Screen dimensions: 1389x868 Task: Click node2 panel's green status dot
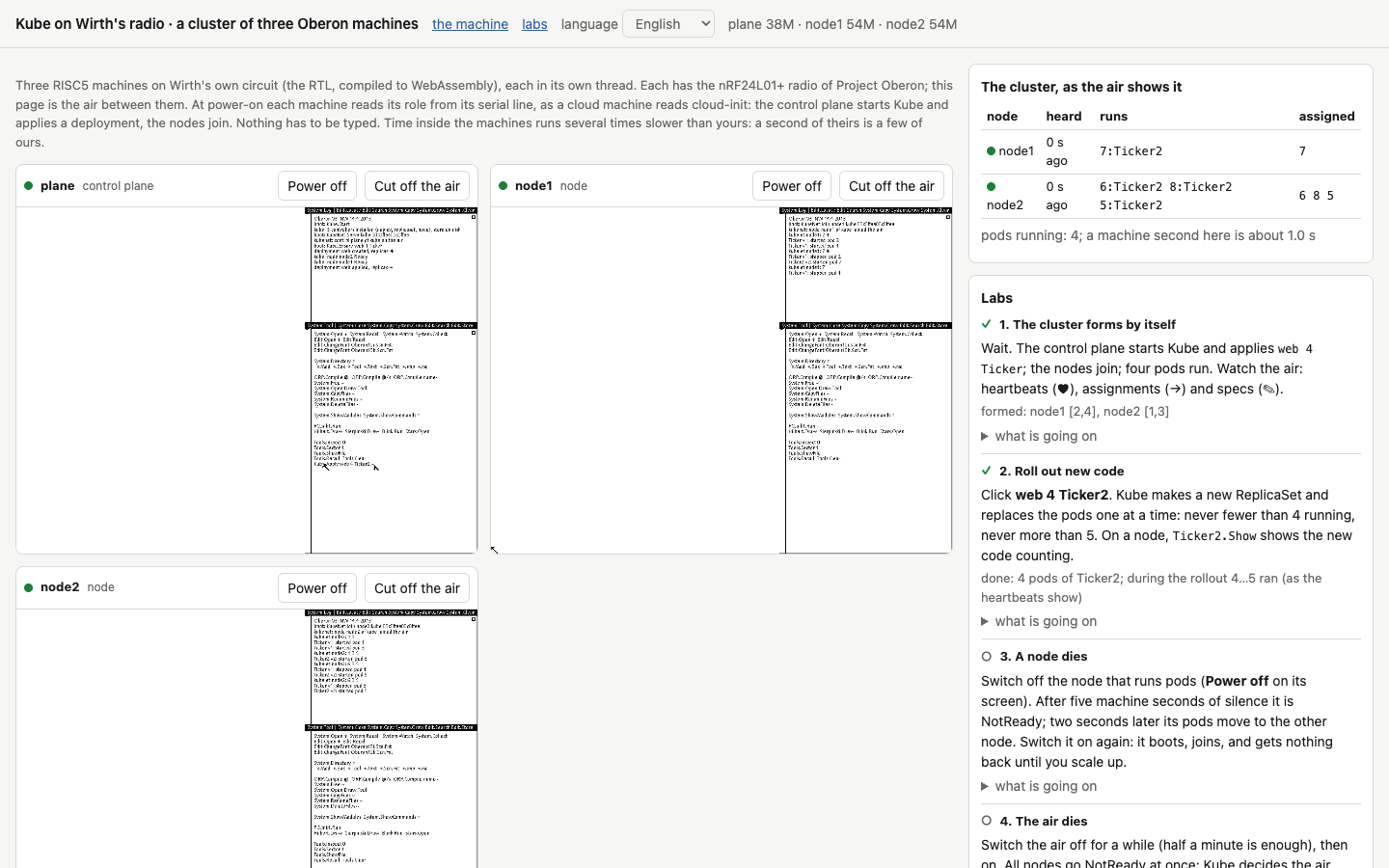tap(29, 587)
